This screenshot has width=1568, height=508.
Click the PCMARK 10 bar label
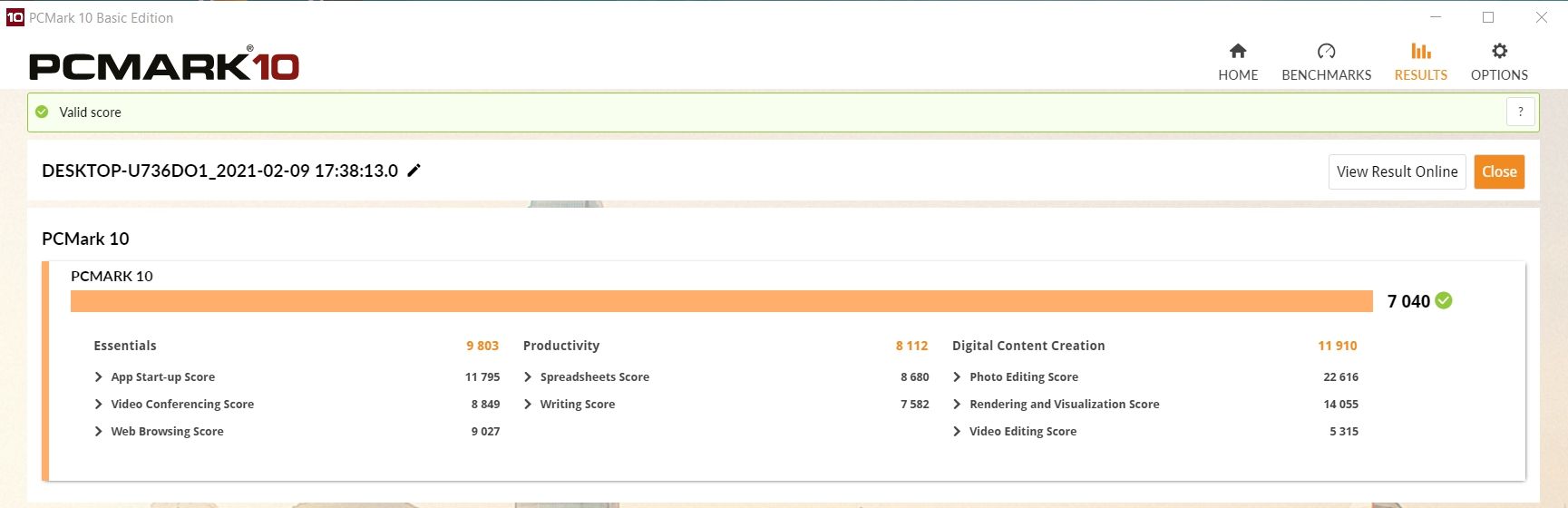pyautogui.click(x=112, y=276)
